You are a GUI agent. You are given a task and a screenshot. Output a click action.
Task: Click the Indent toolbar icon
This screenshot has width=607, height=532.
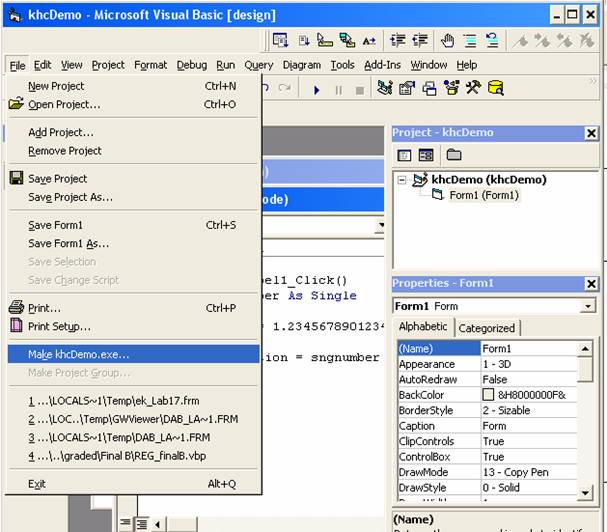point(398,40)
